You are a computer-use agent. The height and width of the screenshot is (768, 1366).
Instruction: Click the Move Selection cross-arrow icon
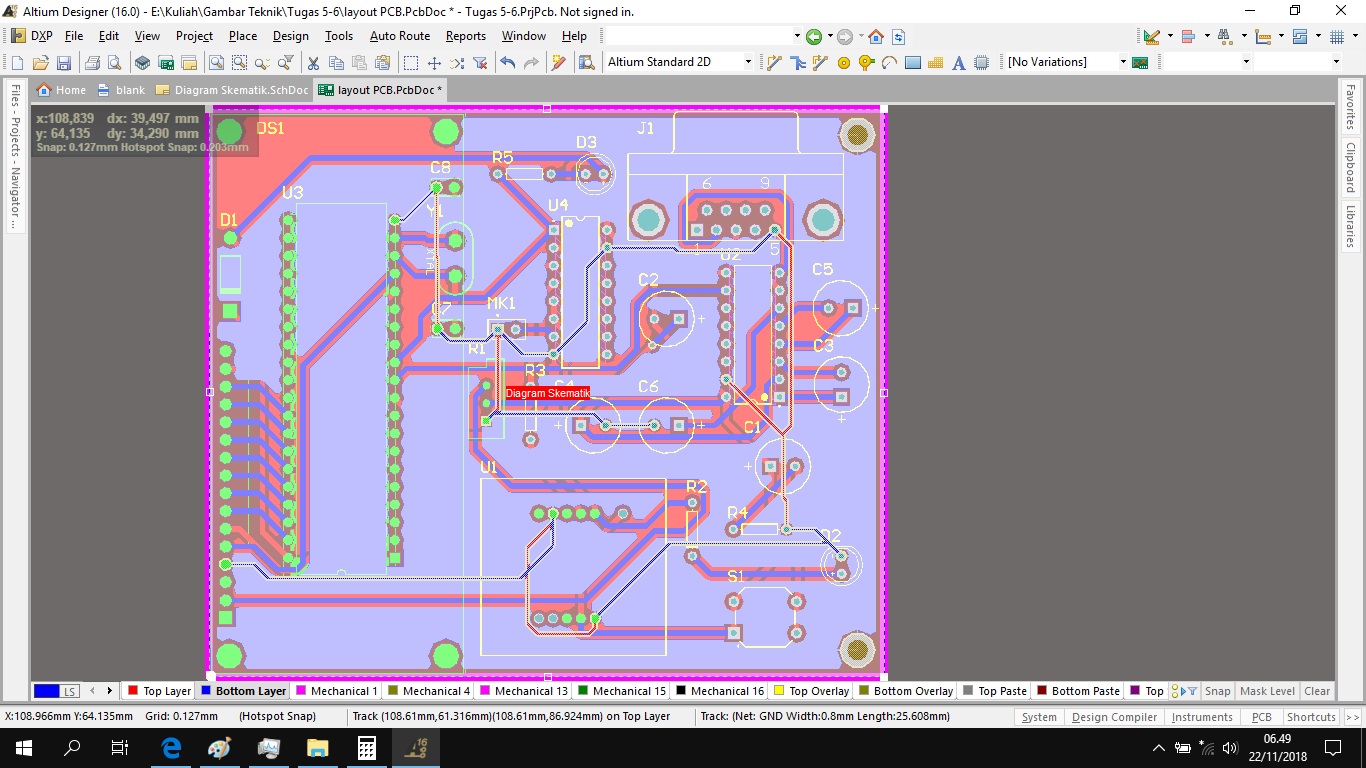point(434,62)
